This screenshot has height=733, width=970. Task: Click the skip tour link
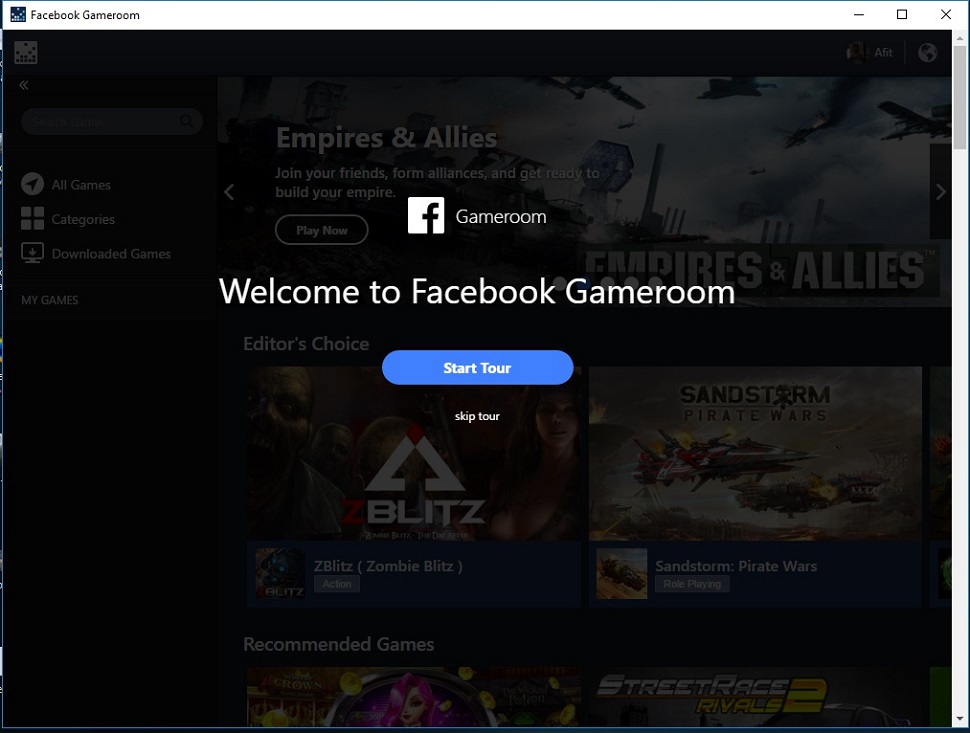coord(477,416)
